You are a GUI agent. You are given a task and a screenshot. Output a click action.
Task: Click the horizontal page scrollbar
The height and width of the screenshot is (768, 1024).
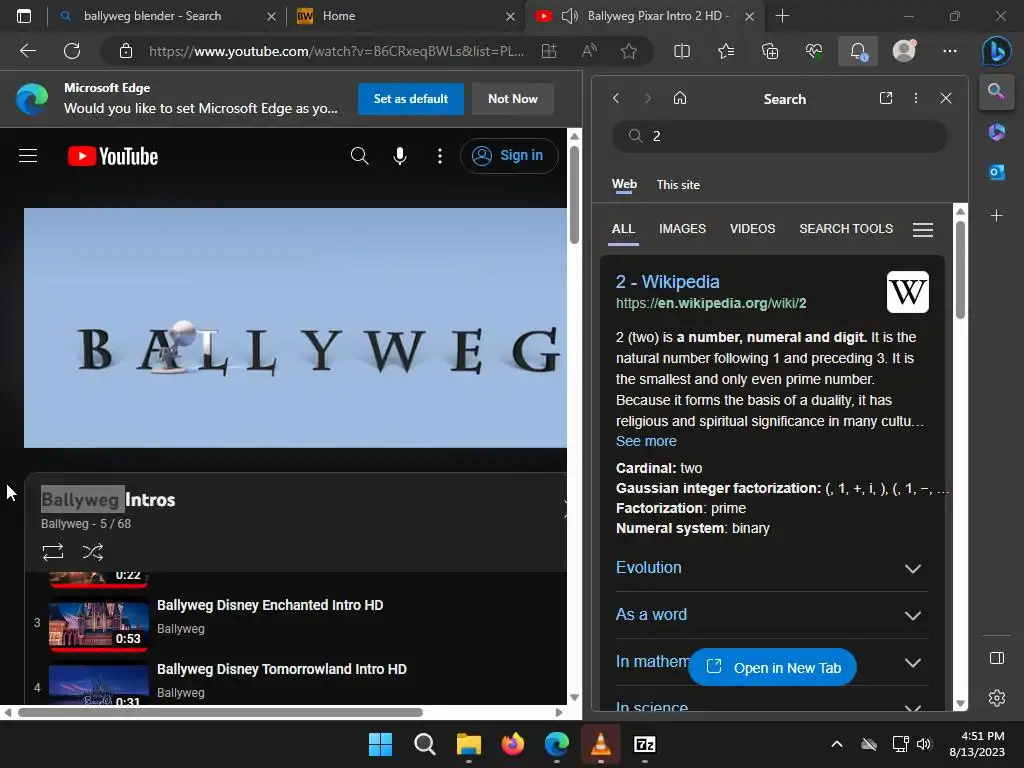[221, 712]
